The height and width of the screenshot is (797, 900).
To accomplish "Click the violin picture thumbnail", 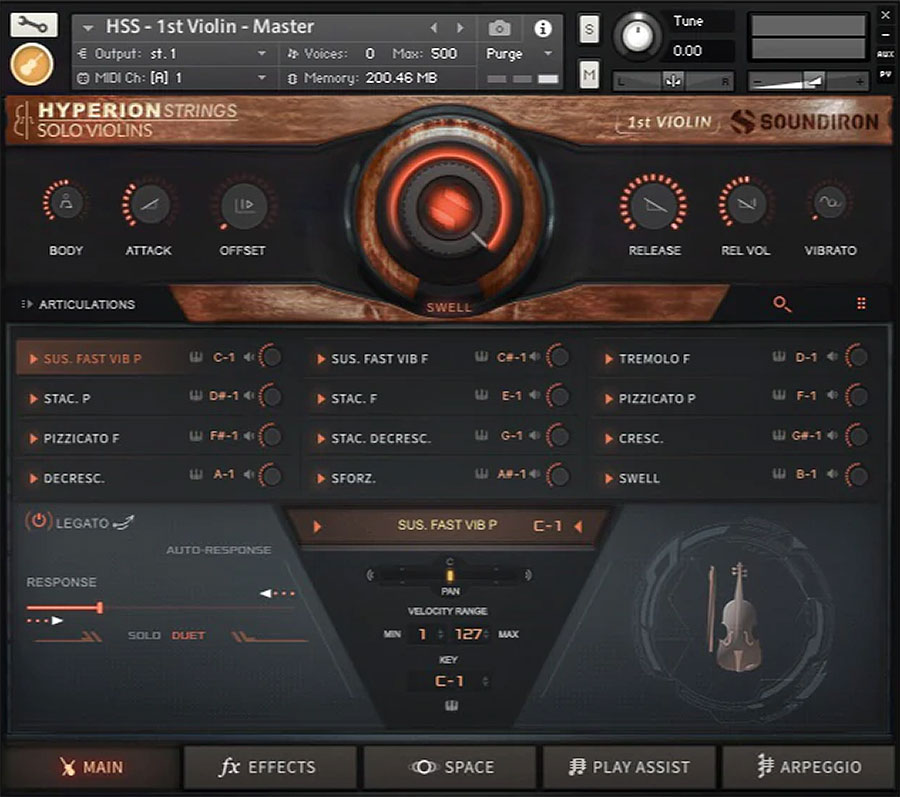I will 736,617.
